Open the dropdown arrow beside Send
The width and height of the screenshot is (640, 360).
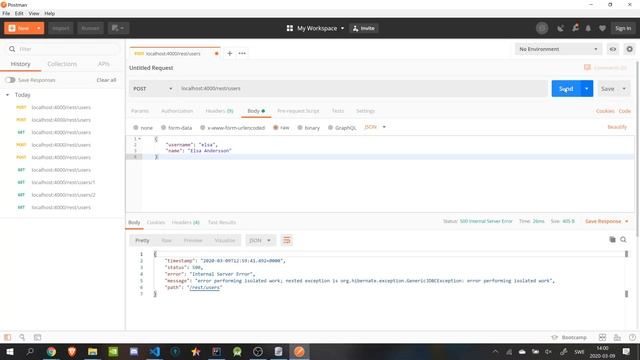[587, 89]
